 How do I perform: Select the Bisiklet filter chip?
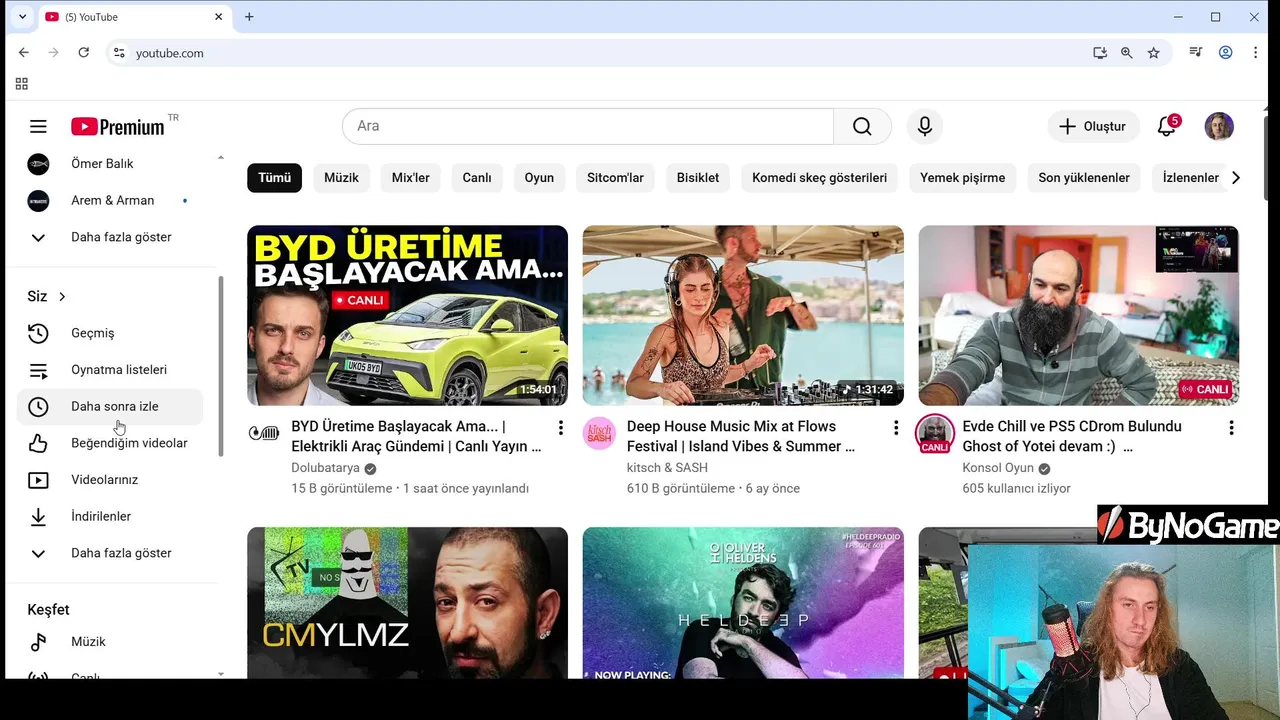click(698, 178)
